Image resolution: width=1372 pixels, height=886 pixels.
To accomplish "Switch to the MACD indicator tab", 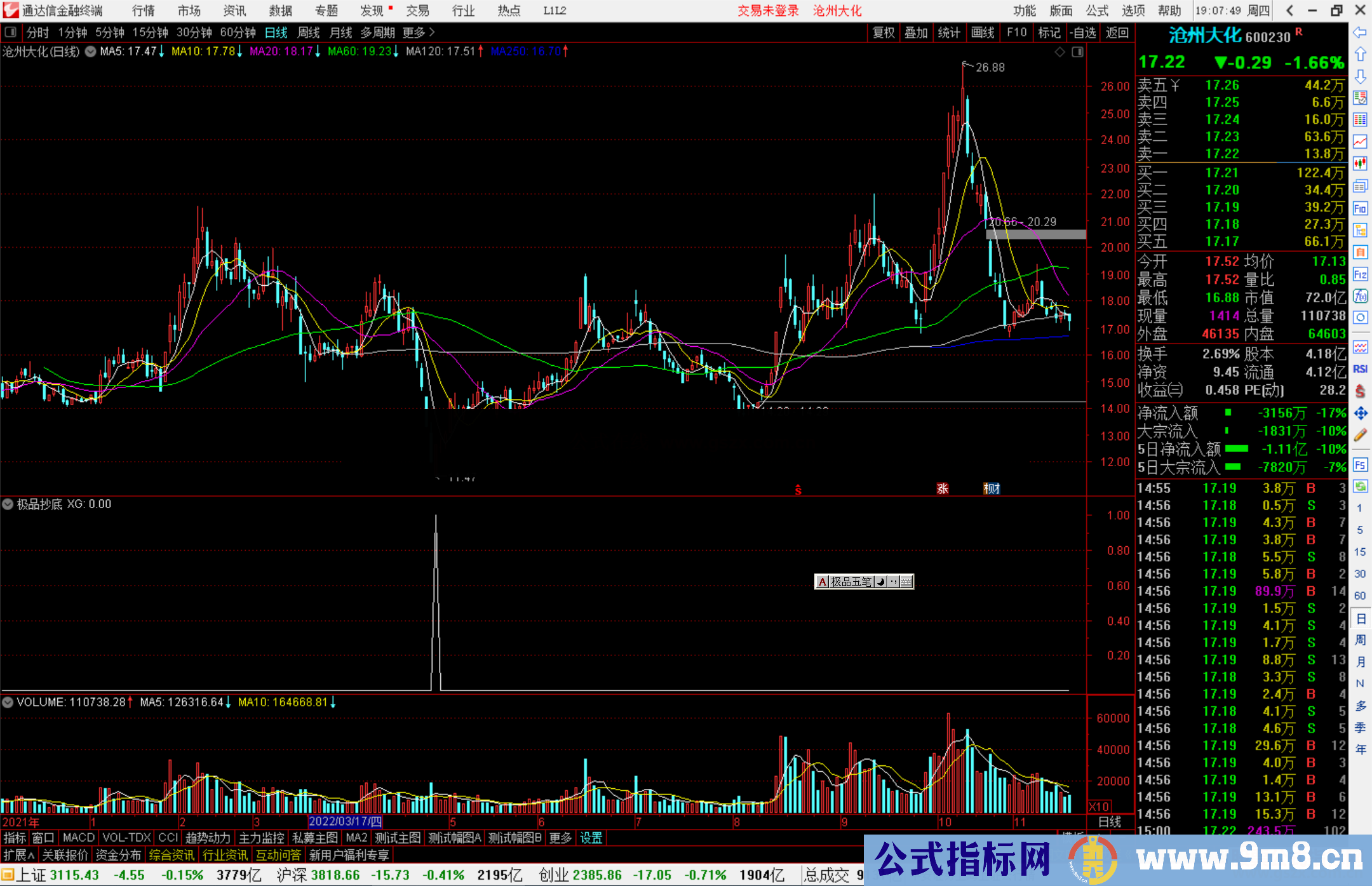I will click(79, 838).
